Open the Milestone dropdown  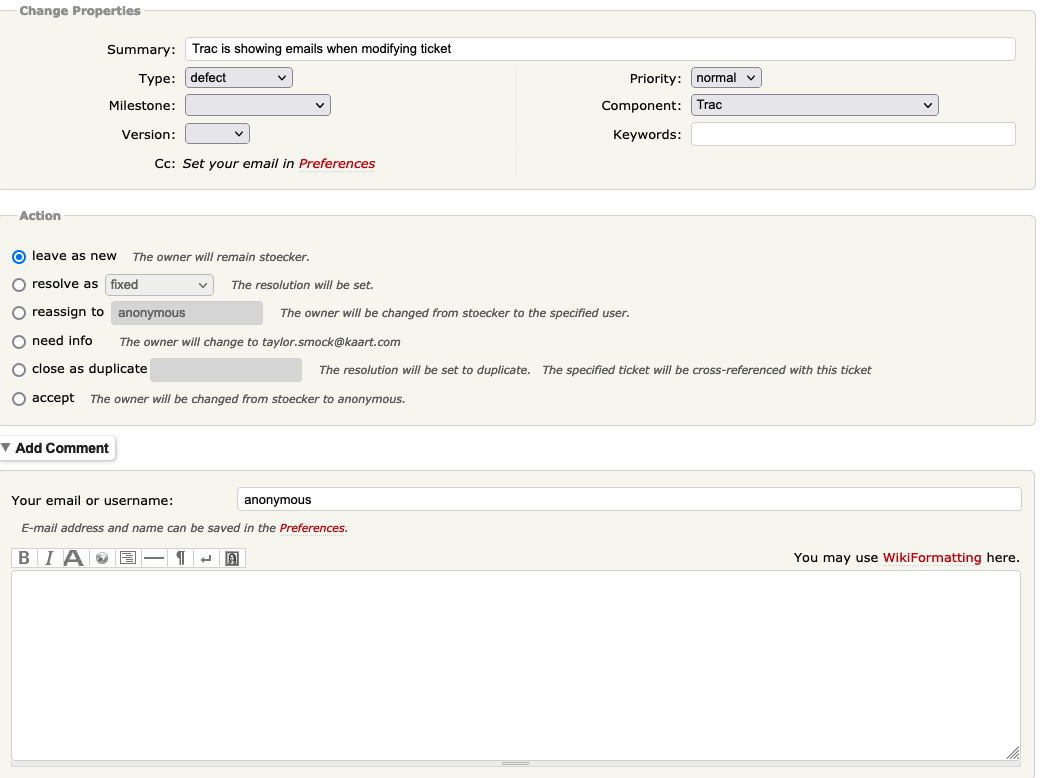click(x=258, y=105)
